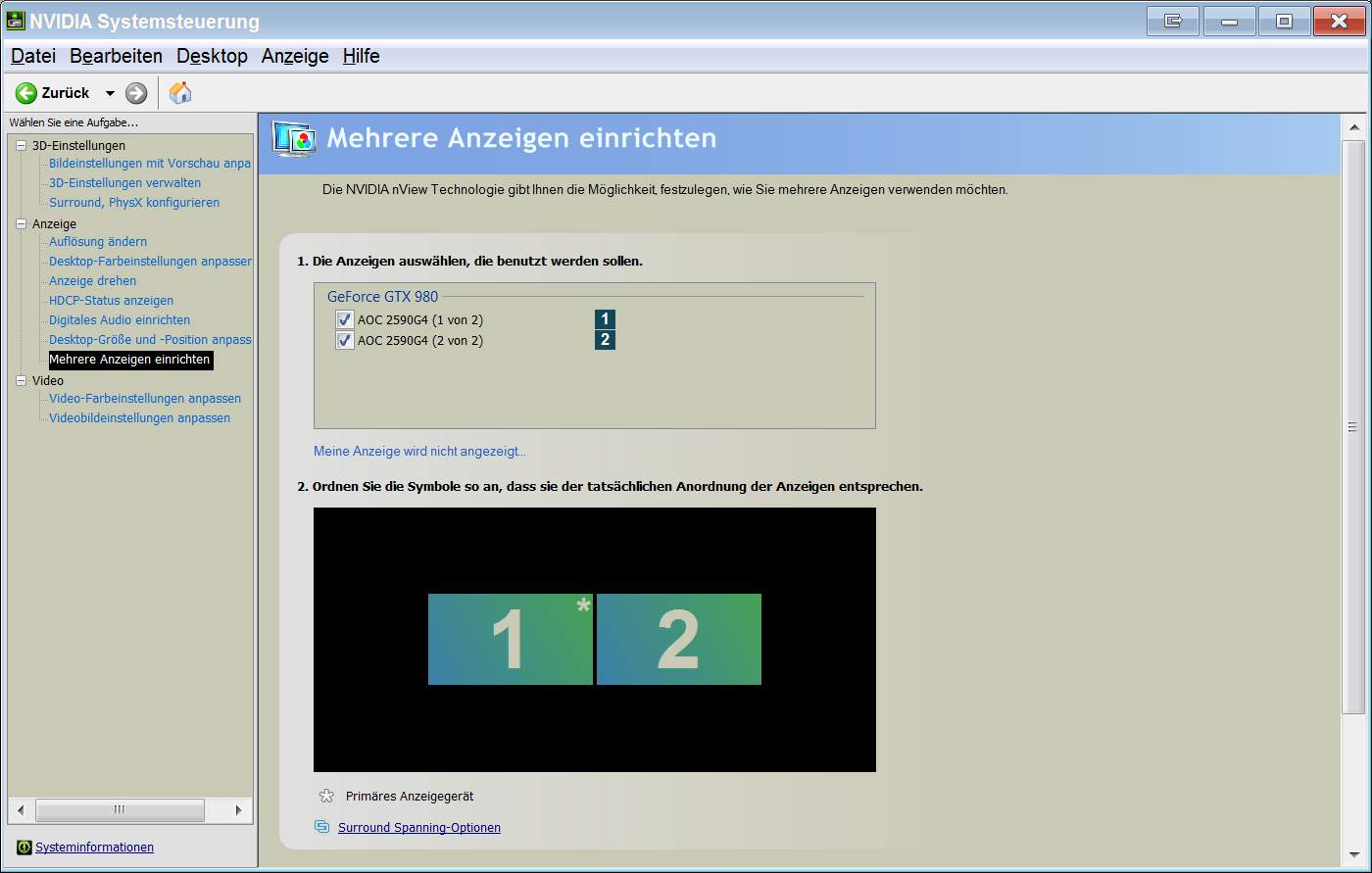Open the Systeminformationen link

click(95, 848)
